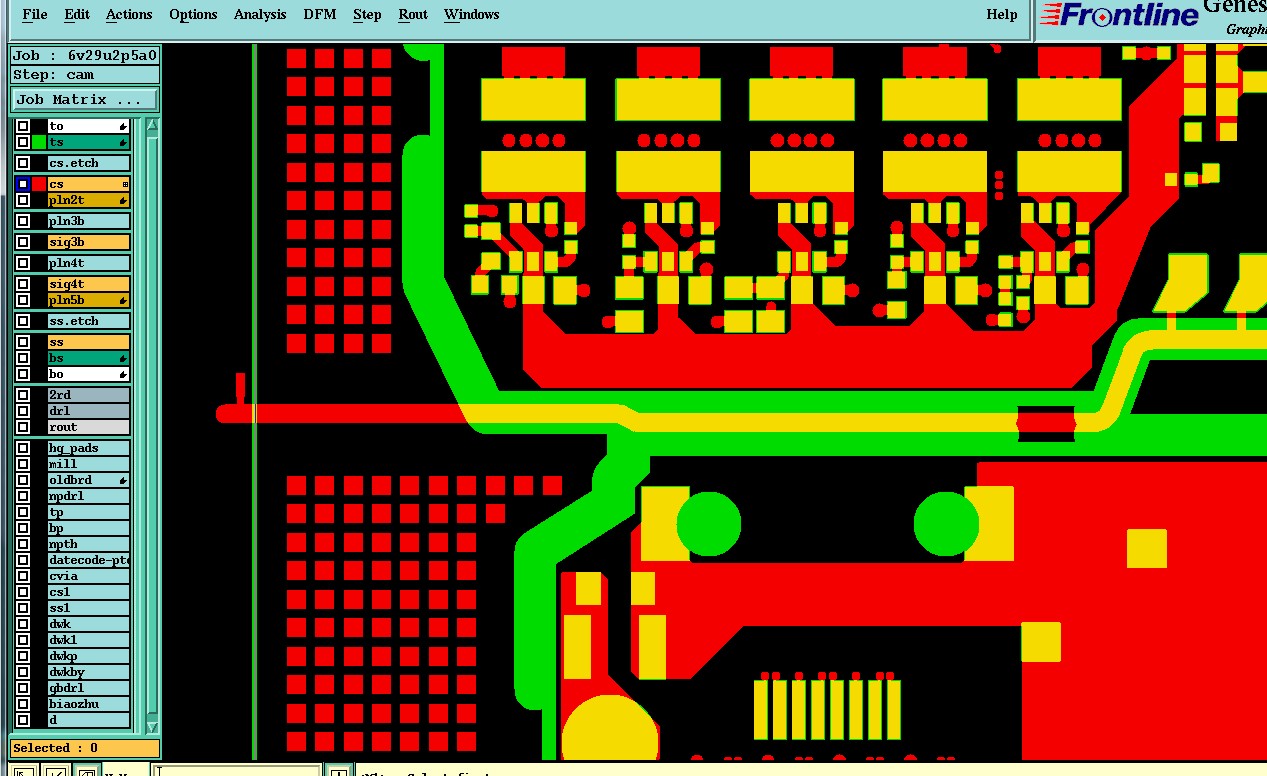Toggle display checkbox for the ss layer
1267x776 pixels.
23,342
